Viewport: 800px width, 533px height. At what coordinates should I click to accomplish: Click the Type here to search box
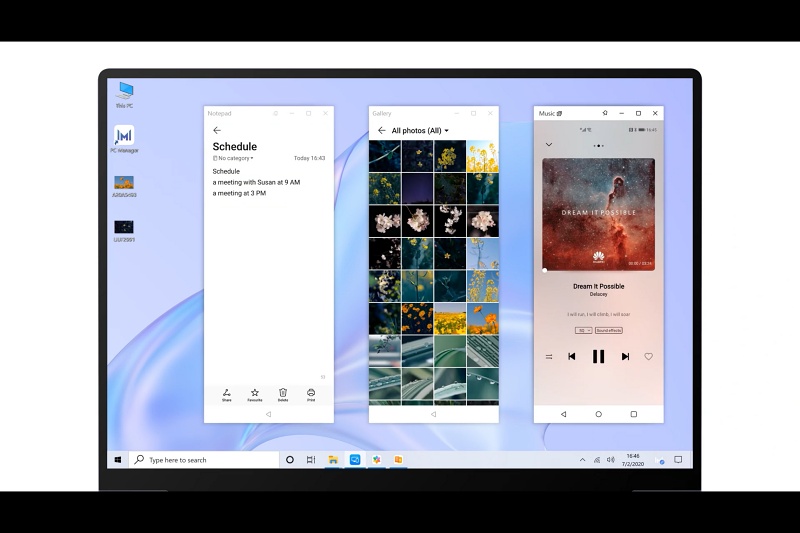click(204, 460)
